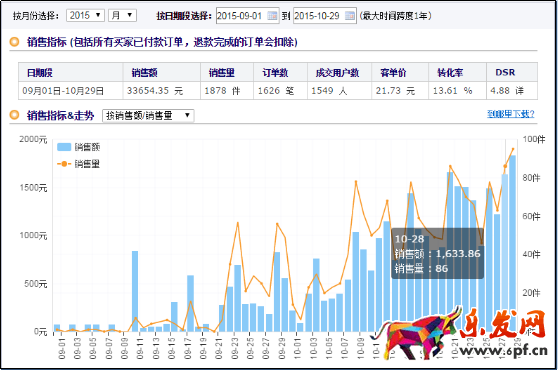Click the 10-28 chart tooltip box
The height and width of the screenshot is (371, 558).
coord(437,253)
